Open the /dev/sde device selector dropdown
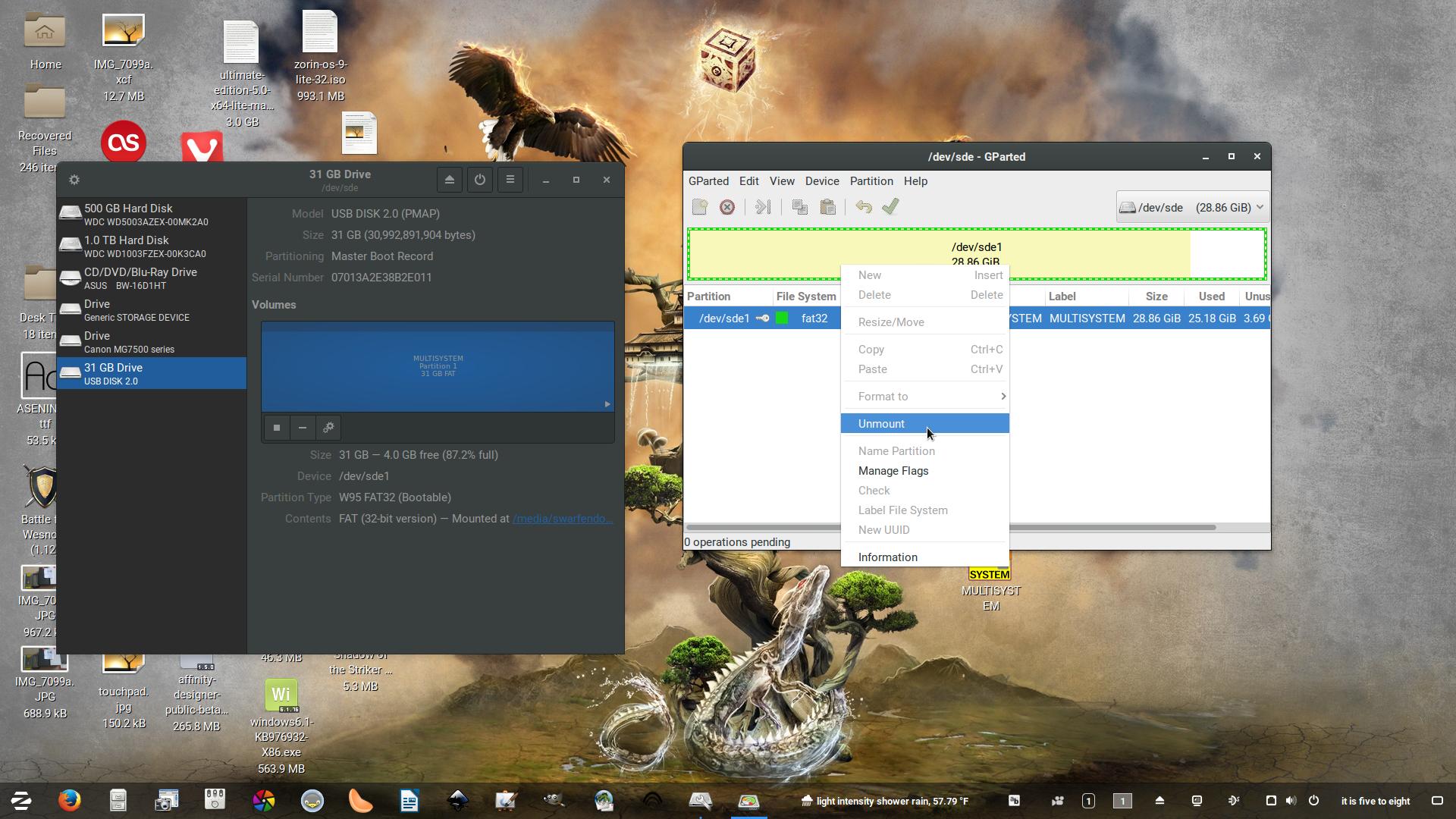 [1191, 207]
